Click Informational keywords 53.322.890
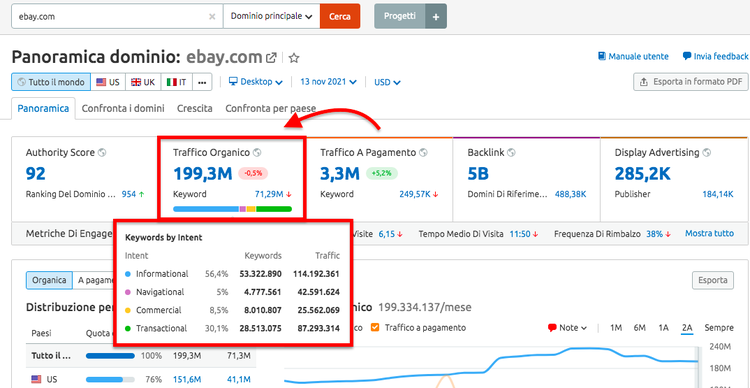 click(x=260, y=274)
